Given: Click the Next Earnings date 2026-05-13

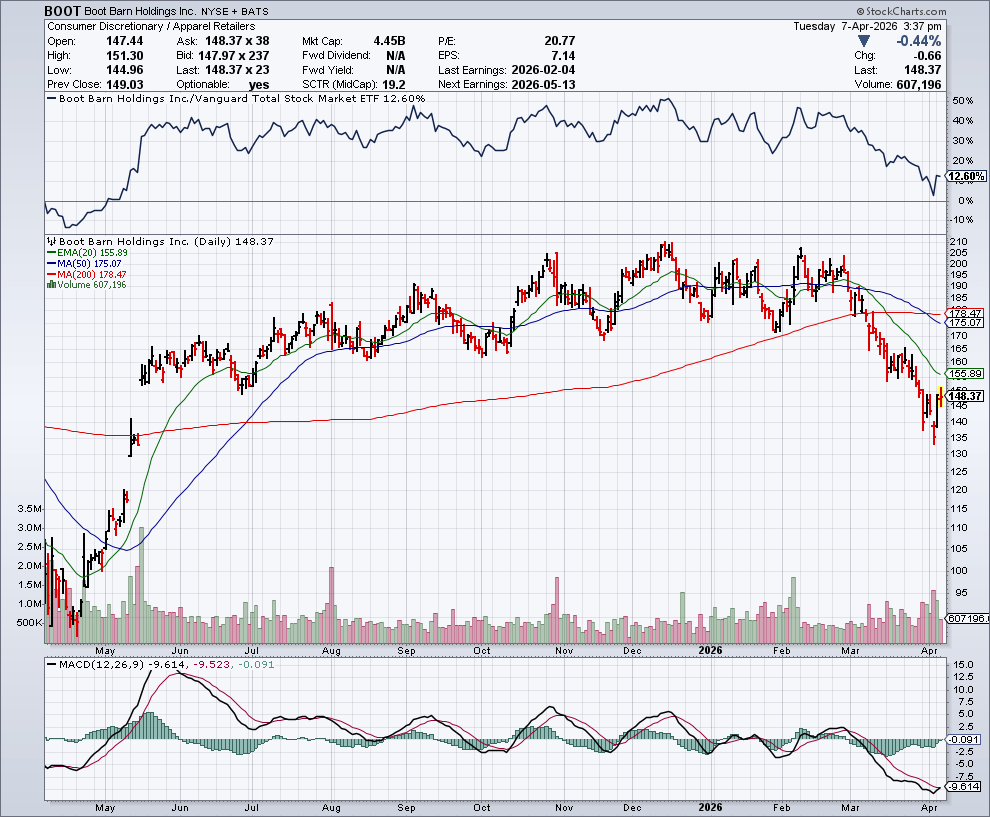Looking at the screenshot, I should (x=543, y=85).
